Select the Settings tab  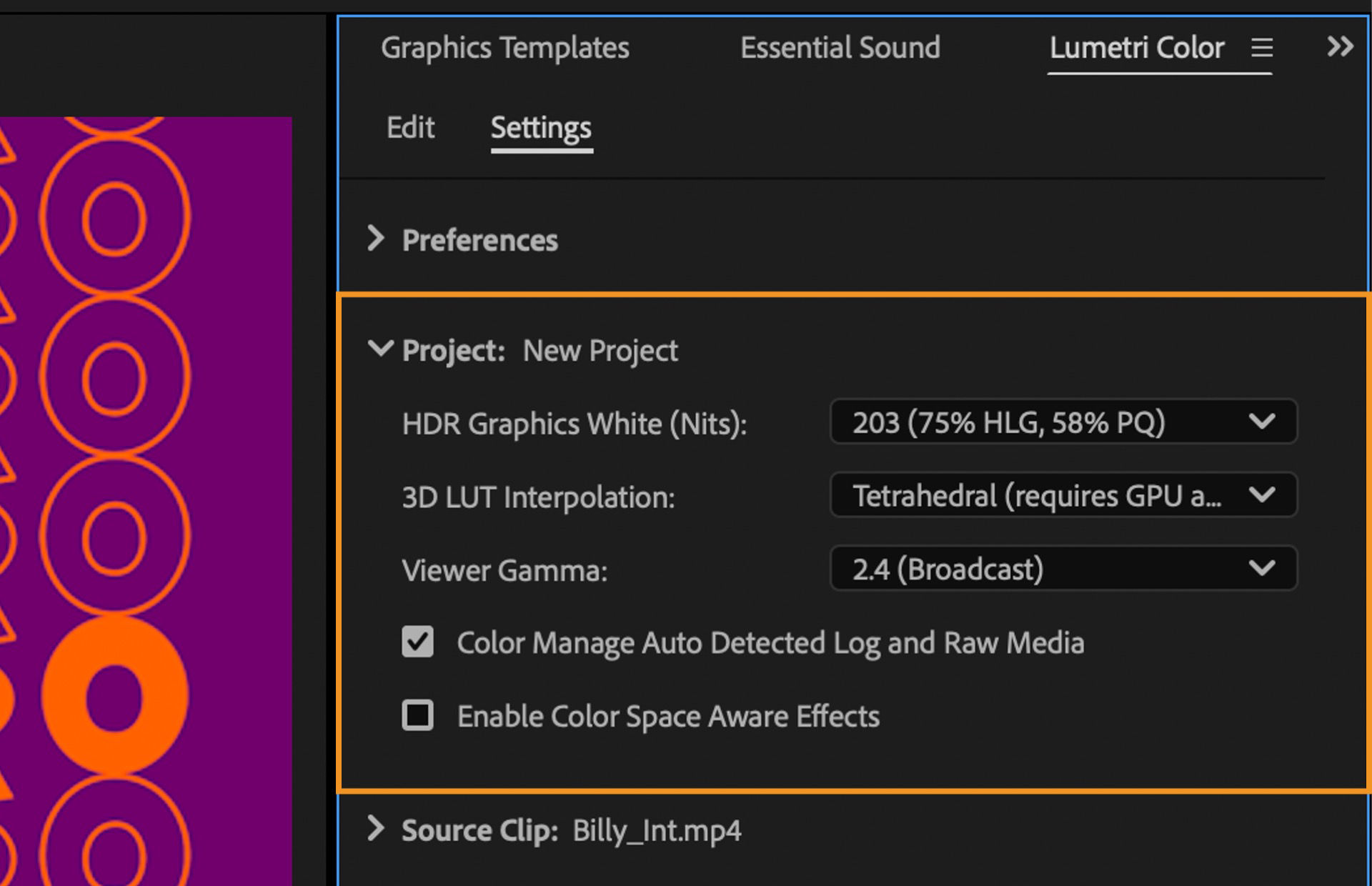click(541, 128)
